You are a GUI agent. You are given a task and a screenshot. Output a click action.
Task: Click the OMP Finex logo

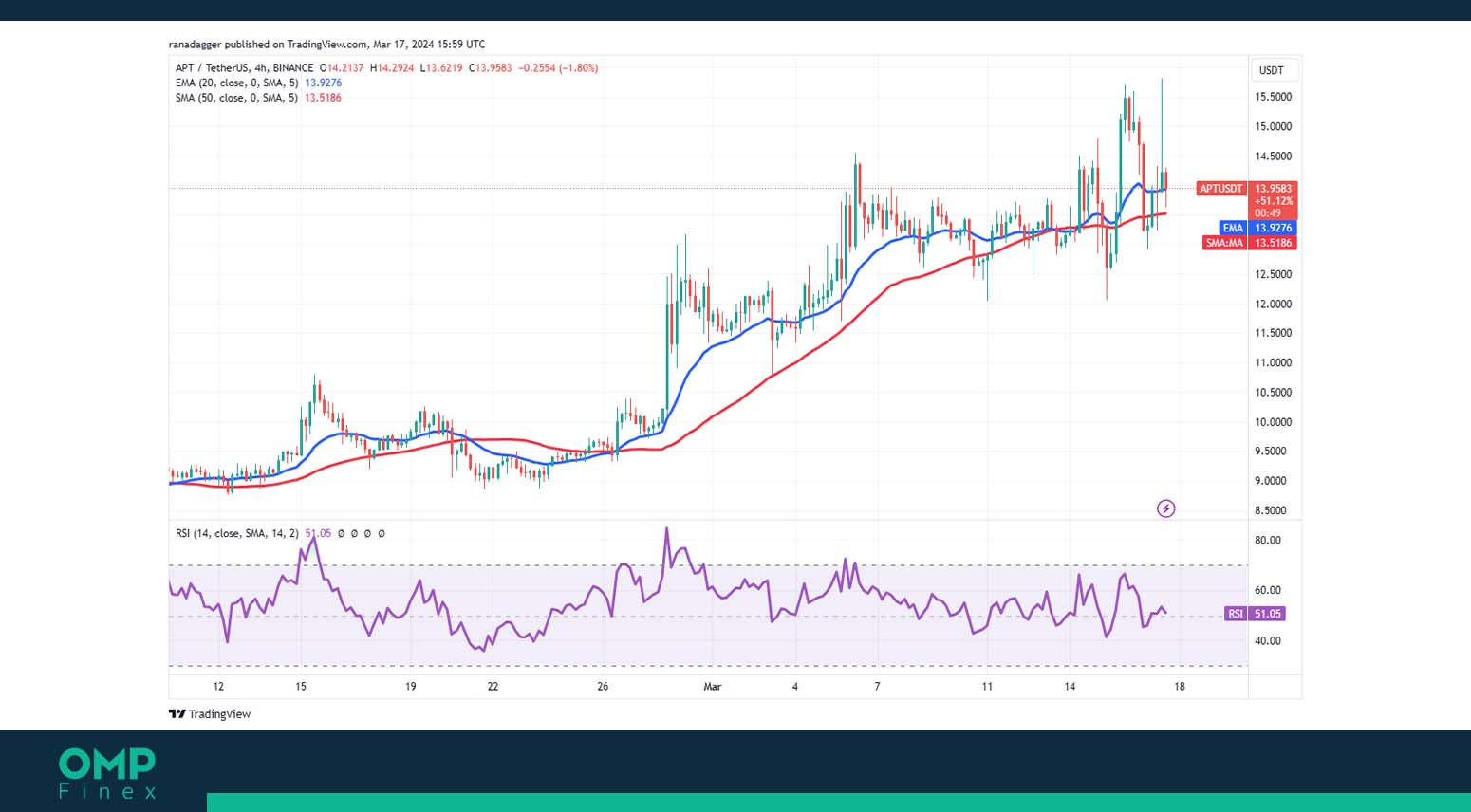(107, 774)
